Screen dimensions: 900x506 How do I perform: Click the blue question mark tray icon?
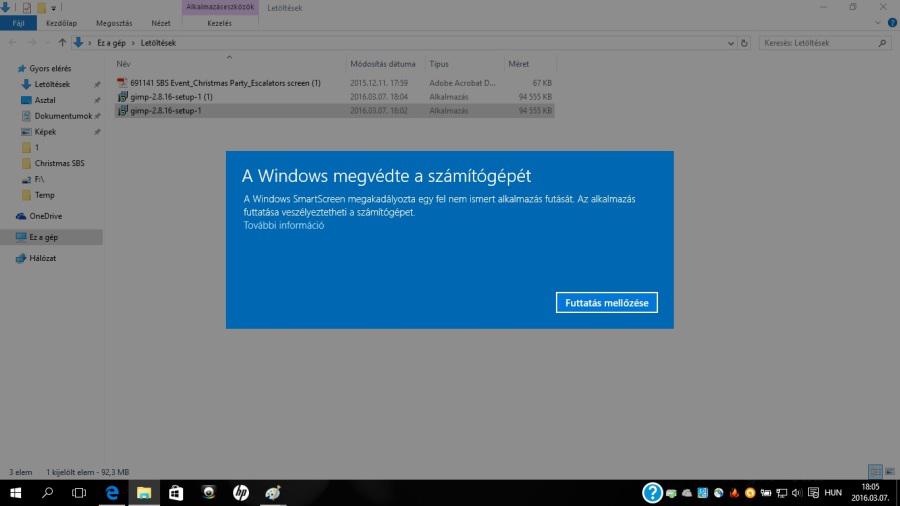pos(652,493)
